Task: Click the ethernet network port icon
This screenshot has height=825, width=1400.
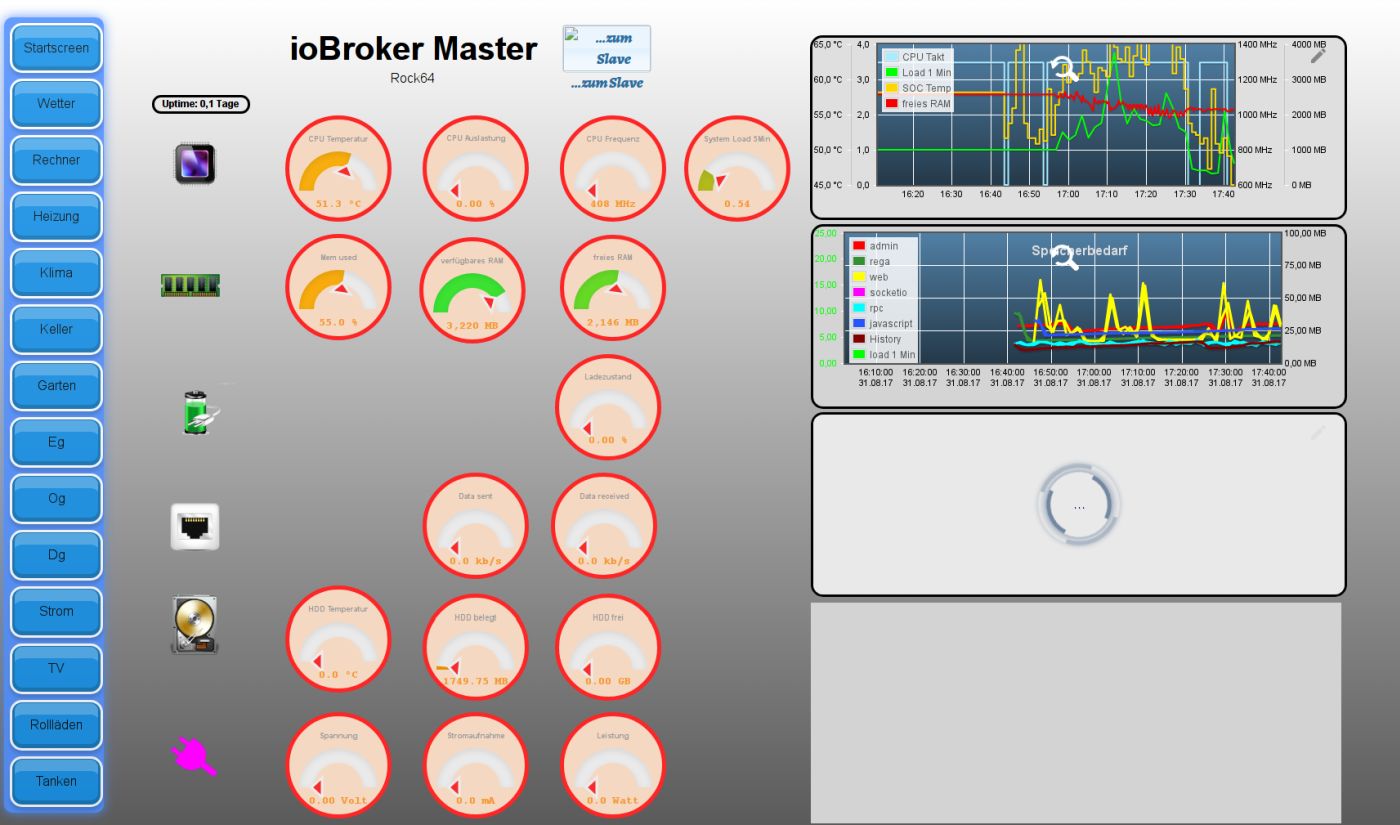Action: point(194,526)
